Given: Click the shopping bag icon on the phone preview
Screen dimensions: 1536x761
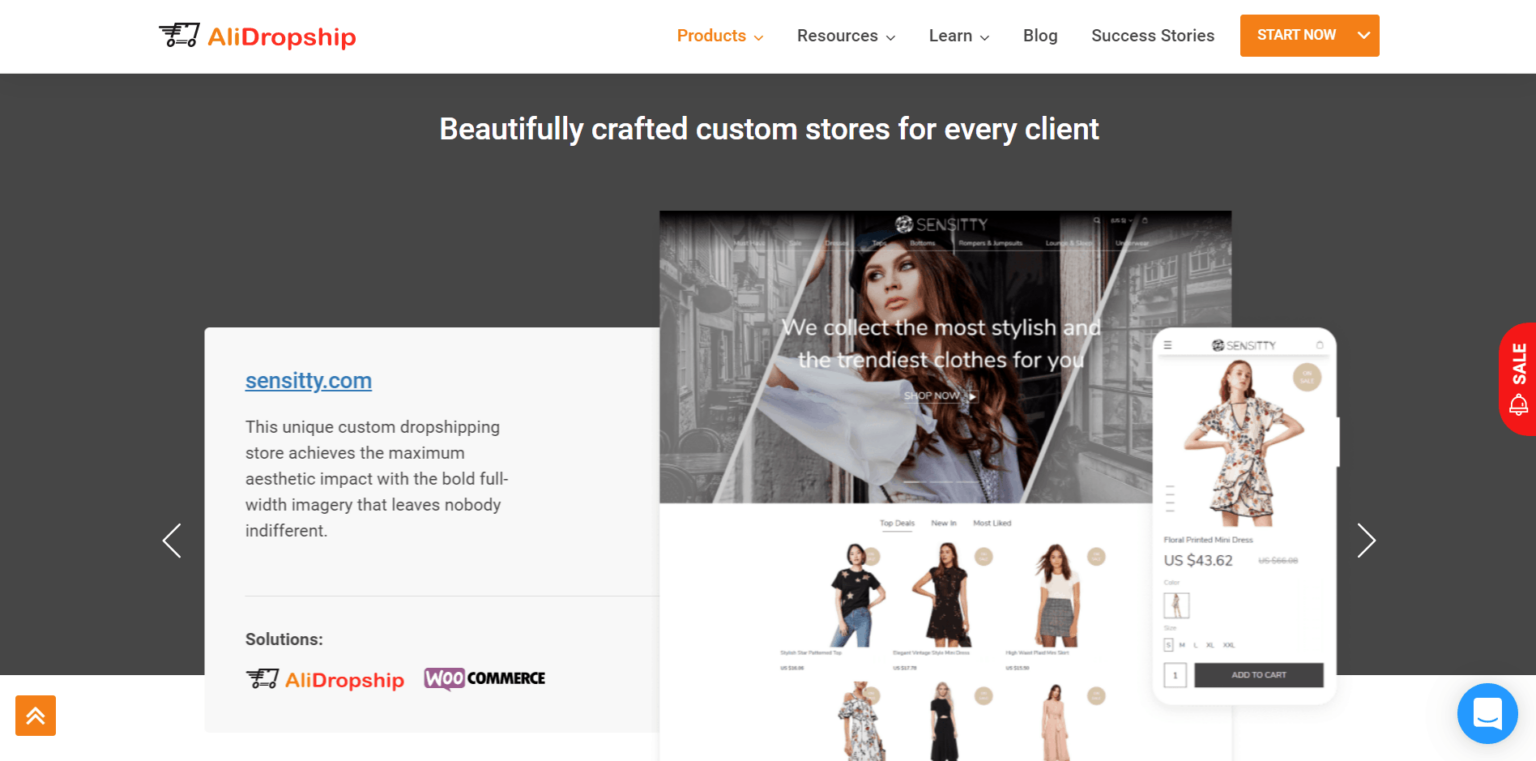Looking at the screenshot, I should 1320,344.
